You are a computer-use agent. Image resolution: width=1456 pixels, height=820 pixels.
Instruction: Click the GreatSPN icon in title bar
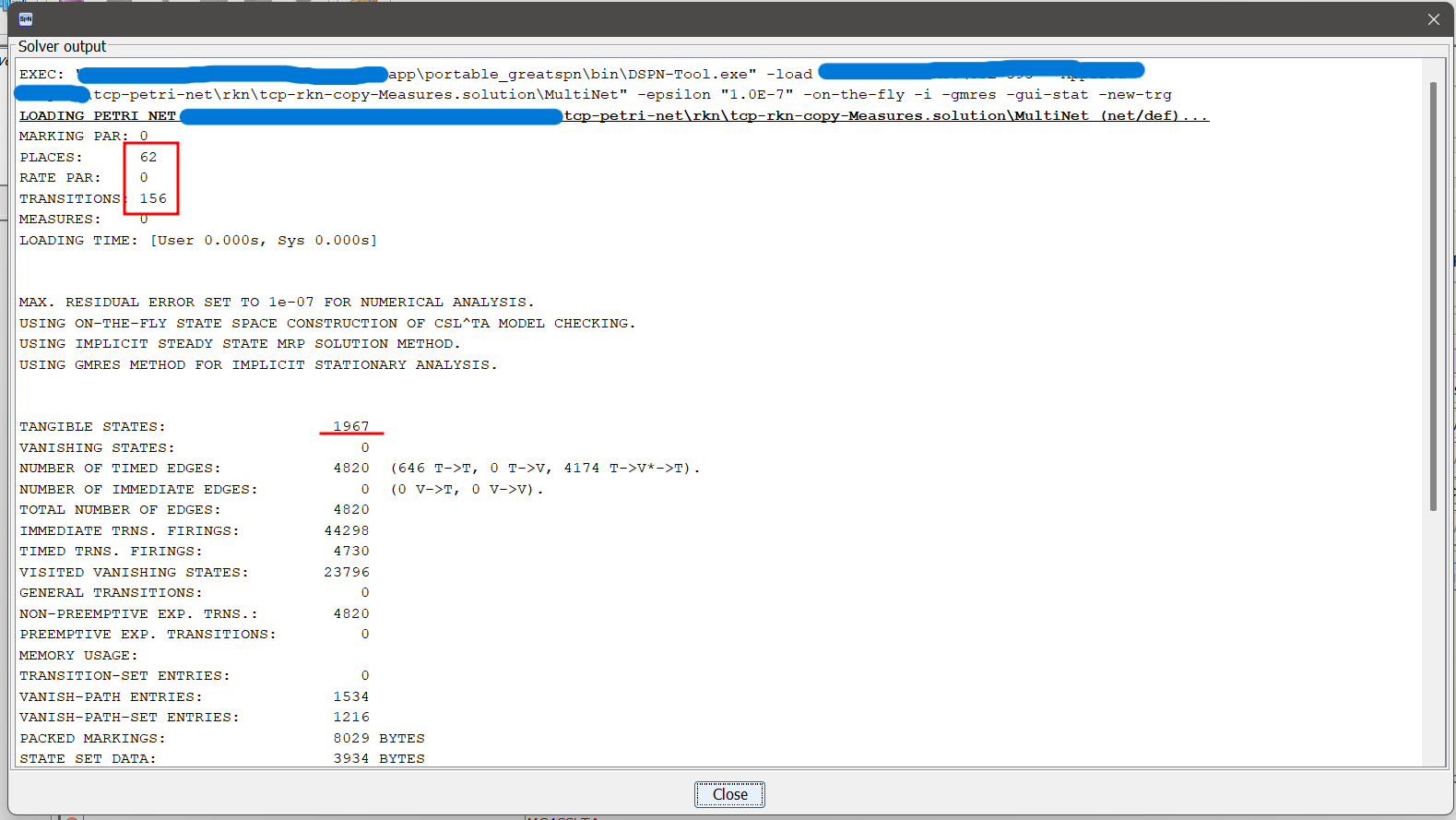(26, 19)
